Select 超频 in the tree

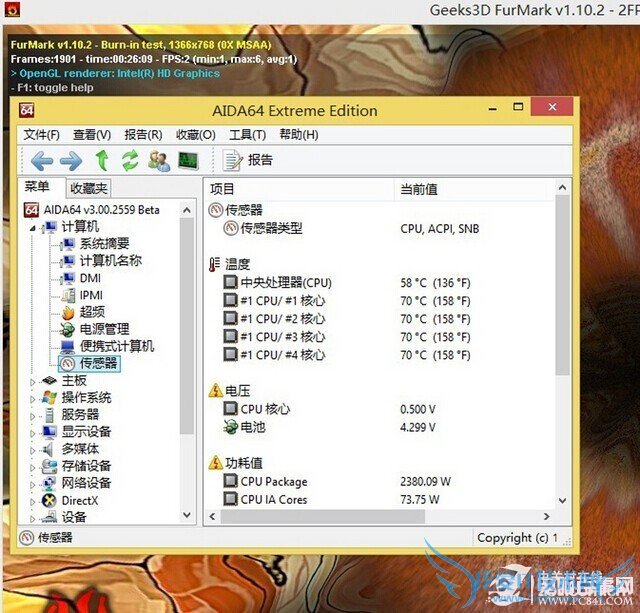tap(92, 312)
